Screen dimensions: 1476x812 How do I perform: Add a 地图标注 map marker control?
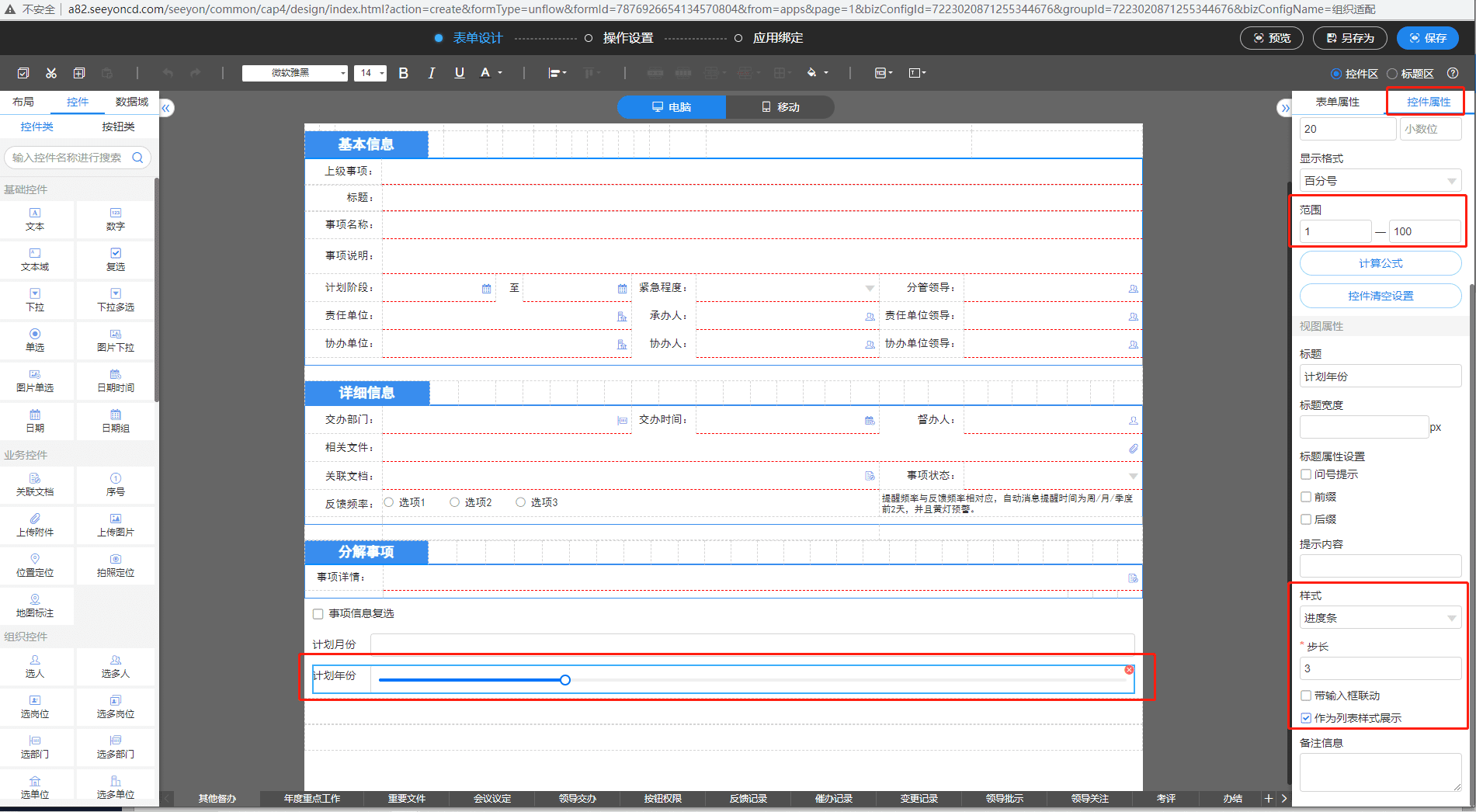35,606
